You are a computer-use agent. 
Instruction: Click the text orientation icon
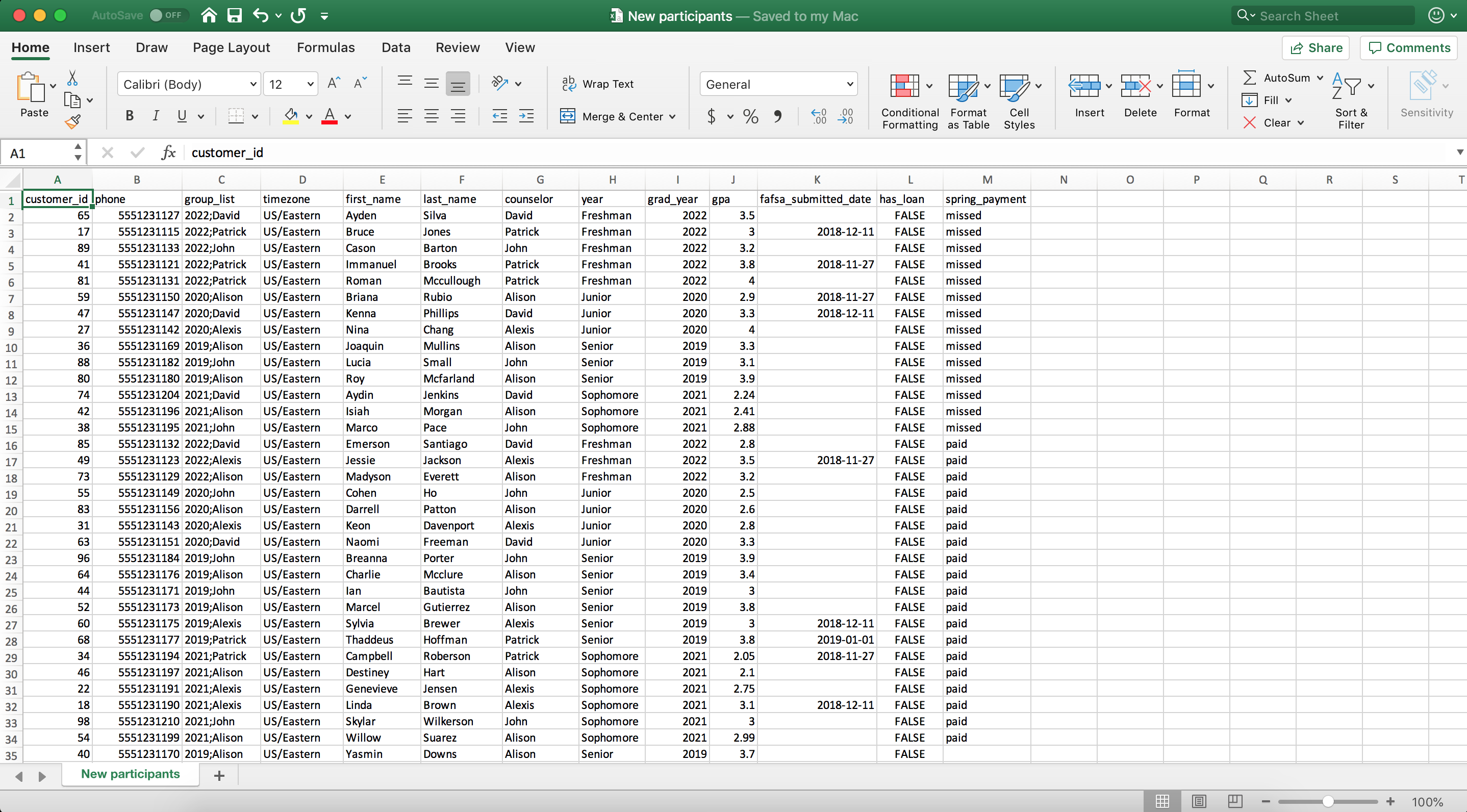[499, 84]
